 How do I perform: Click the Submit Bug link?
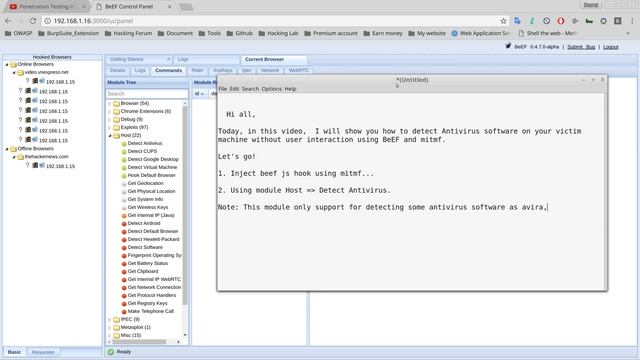tap(581, 47)
